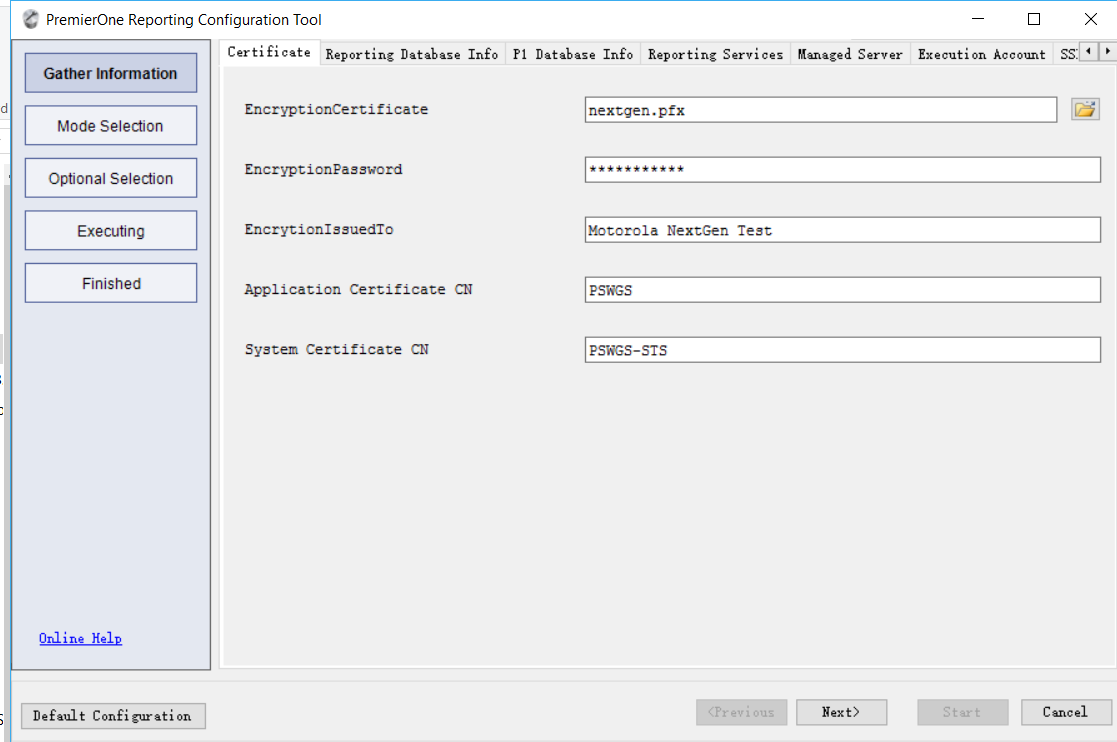Image resolution: width=1117 pixels, height=742 pixels.
Task: Click the Application Certificate CN label
Action: 358,289
